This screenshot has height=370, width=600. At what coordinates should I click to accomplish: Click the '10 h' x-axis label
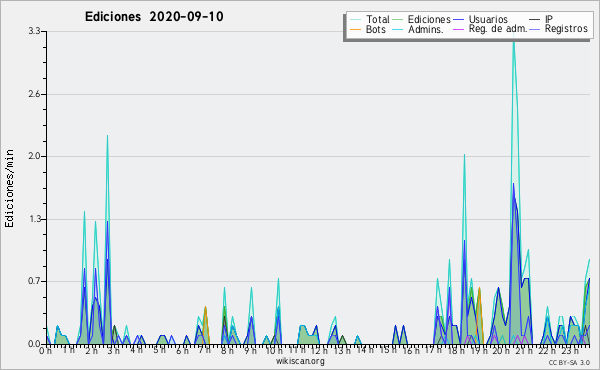click(274, 351)
